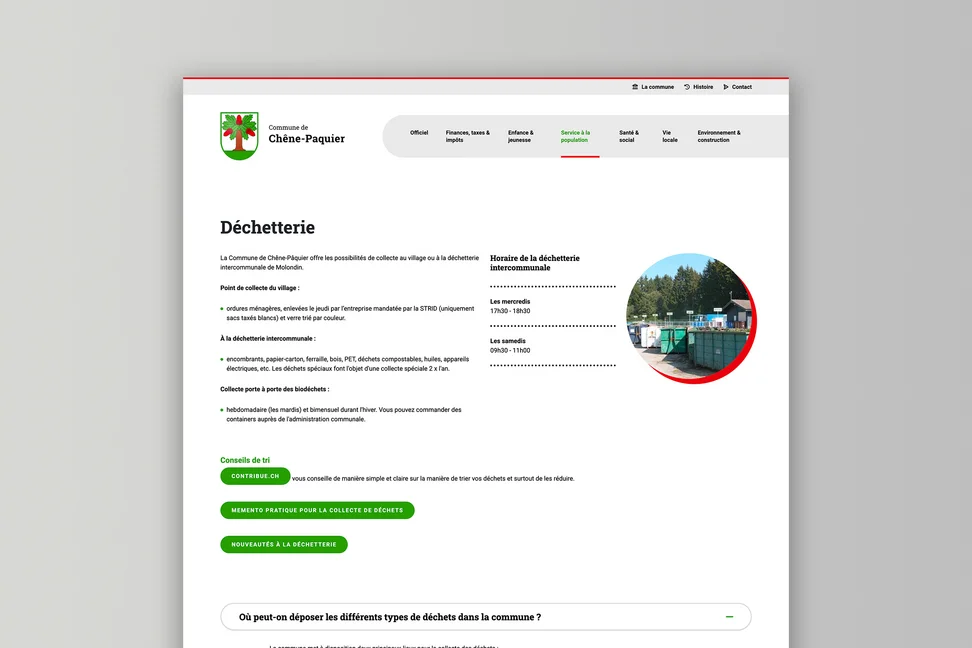Image resolution: width=972 pixels, height=648 pixels.
Task: Click the Chêne-Paquier coat of arms logo
Action: (x=239, y=136)
